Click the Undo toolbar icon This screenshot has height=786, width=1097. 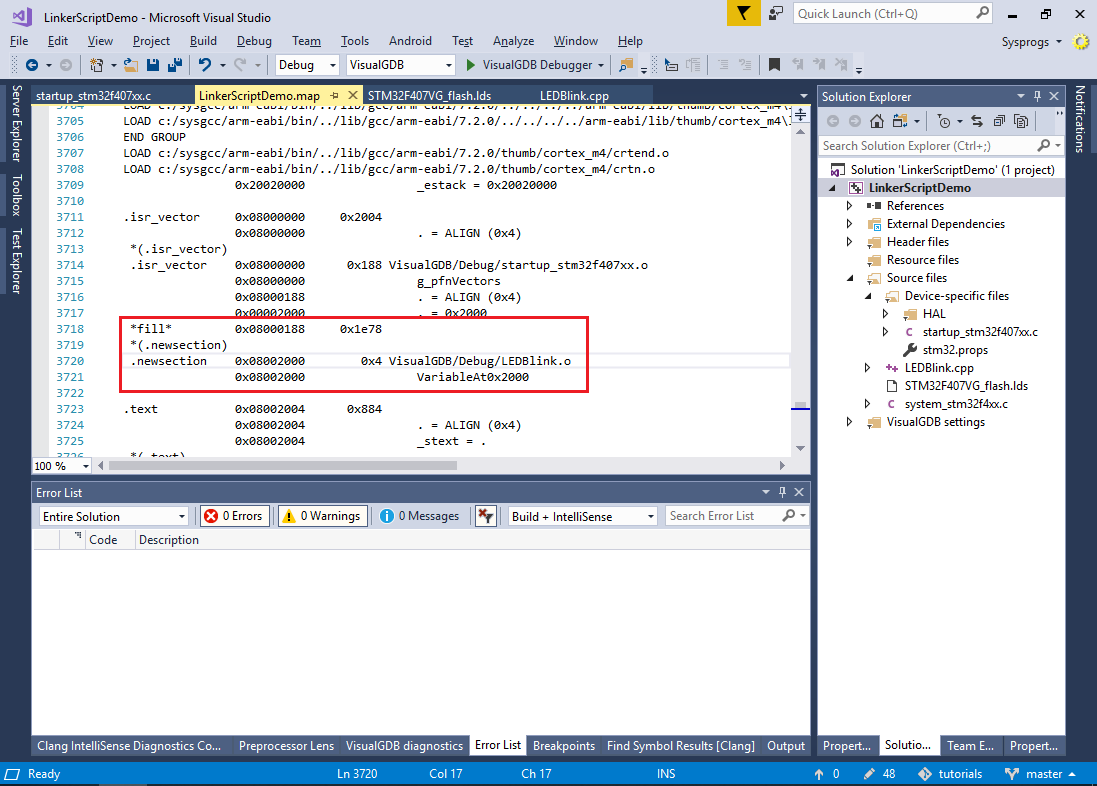point(205,65)
